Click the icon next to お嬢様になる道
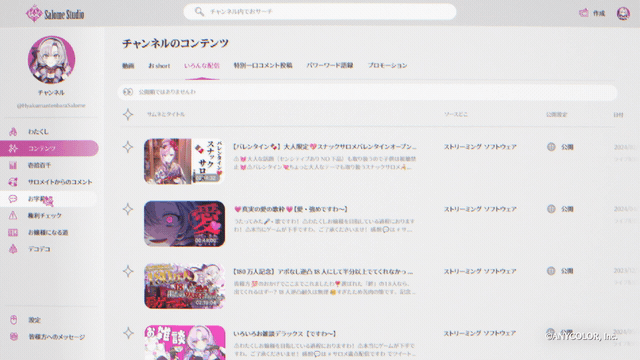 (x=13, y=232)
